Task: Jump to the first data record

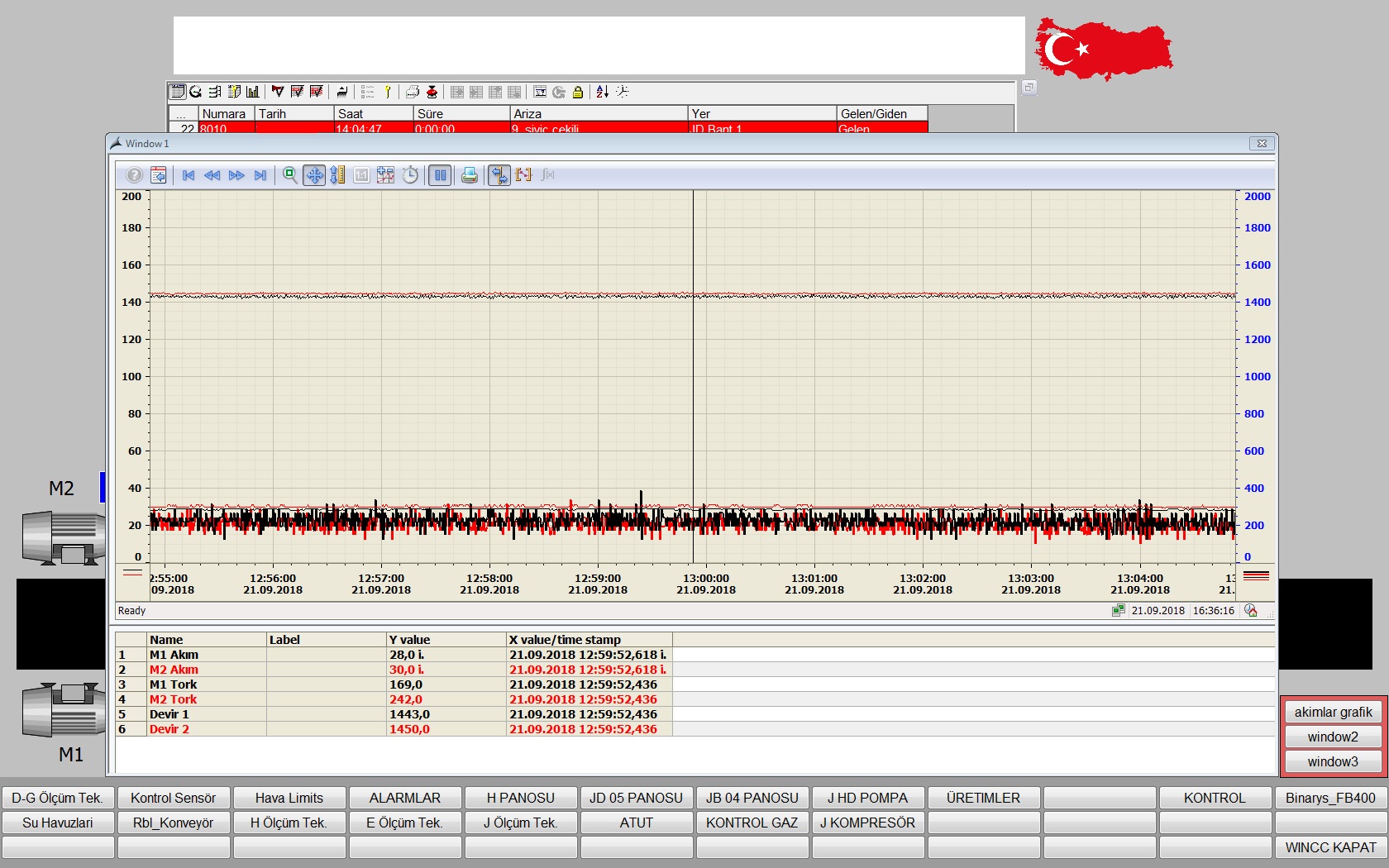Action: coord(189,175)
